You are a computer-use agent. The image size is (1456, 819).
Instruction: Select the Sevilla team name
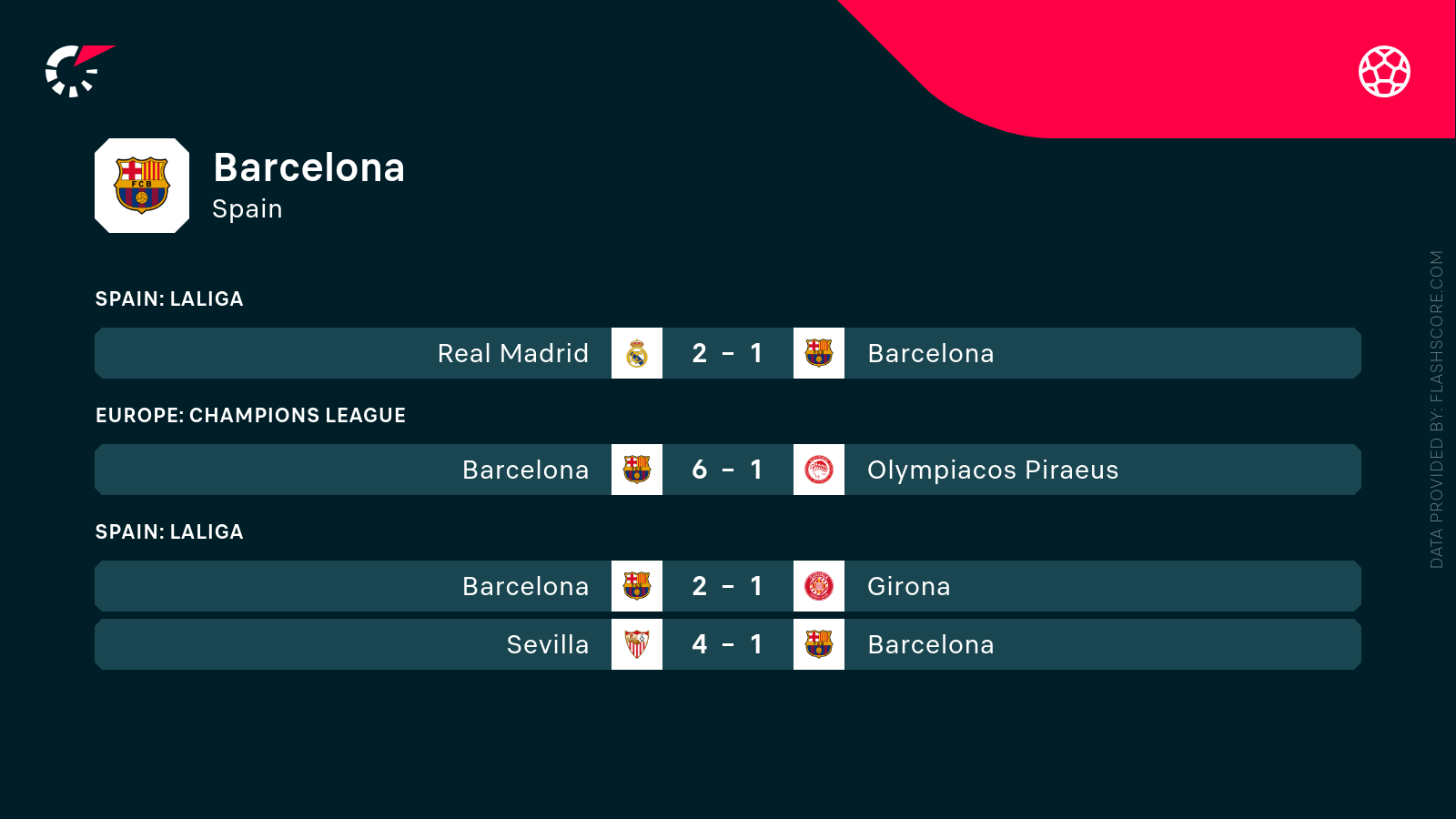(547, 644)
